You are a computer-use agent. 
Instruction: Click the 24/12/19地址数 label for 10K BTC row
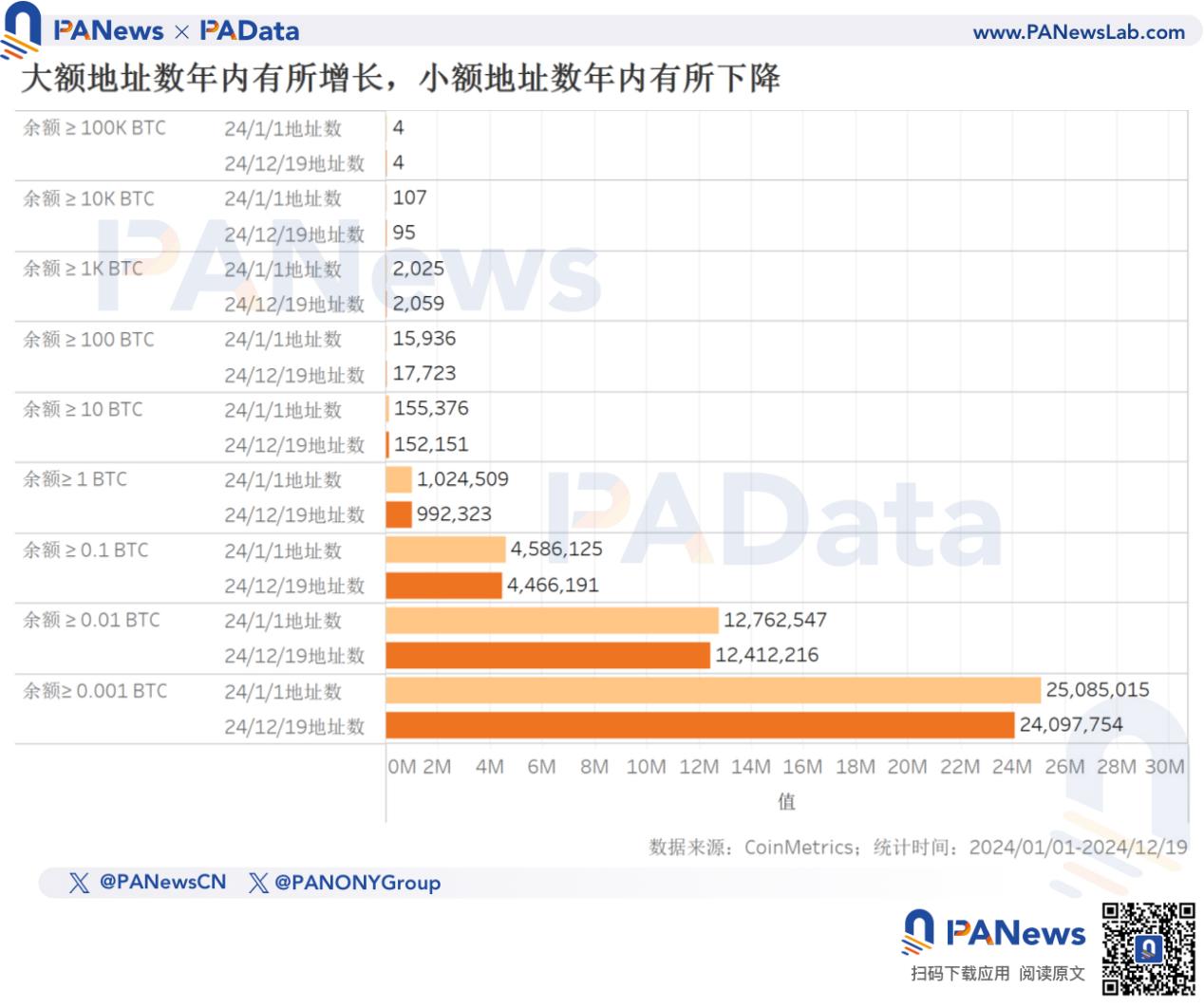[295, 233]
